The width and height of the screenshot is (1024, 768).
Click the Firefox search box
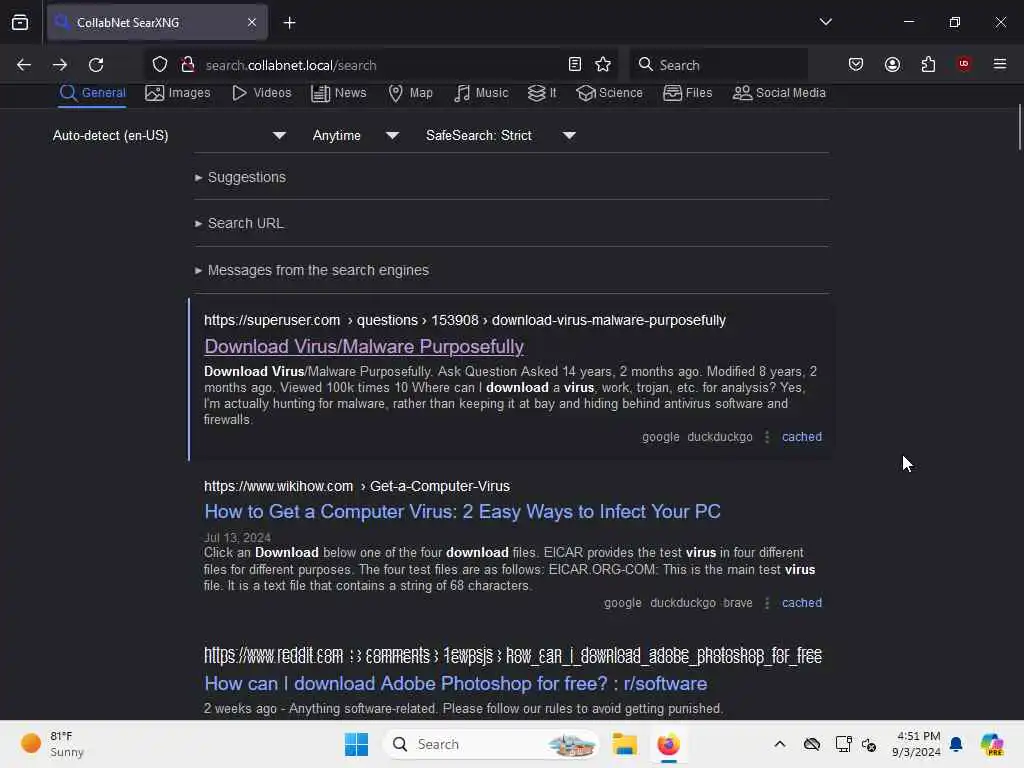tap(718, 65)
